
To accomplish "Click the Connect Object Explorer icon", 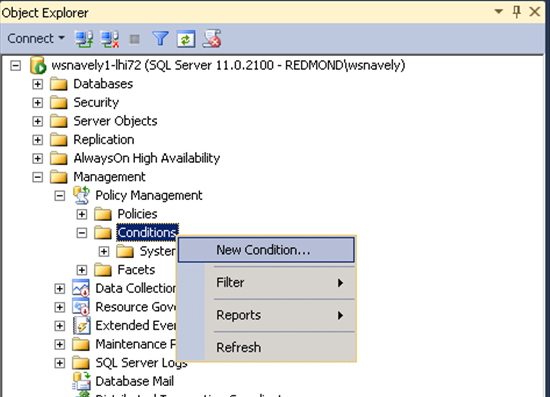I will click(84, 38).
